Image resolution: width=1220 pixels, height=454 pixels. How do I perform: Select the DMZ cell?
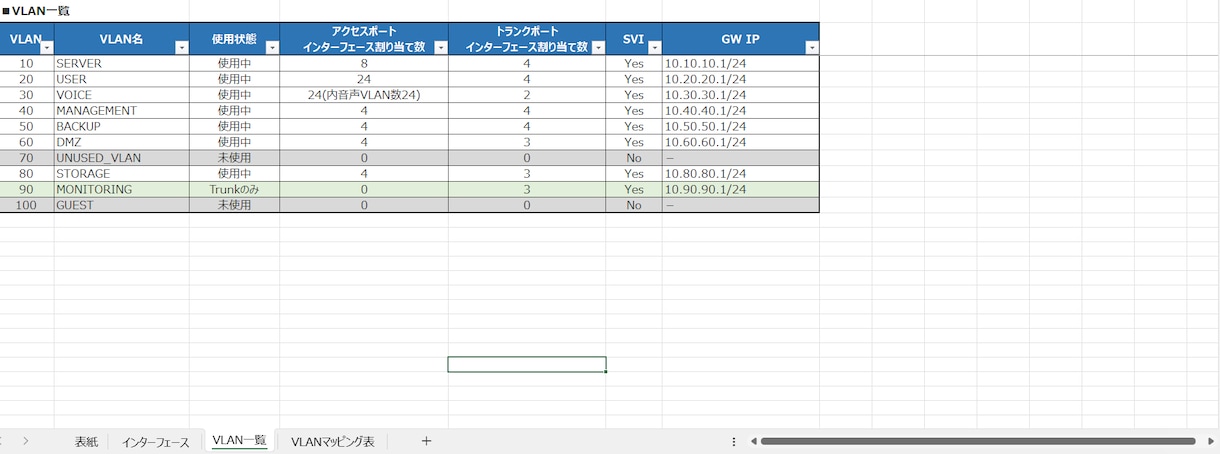[x=121, y=142]
